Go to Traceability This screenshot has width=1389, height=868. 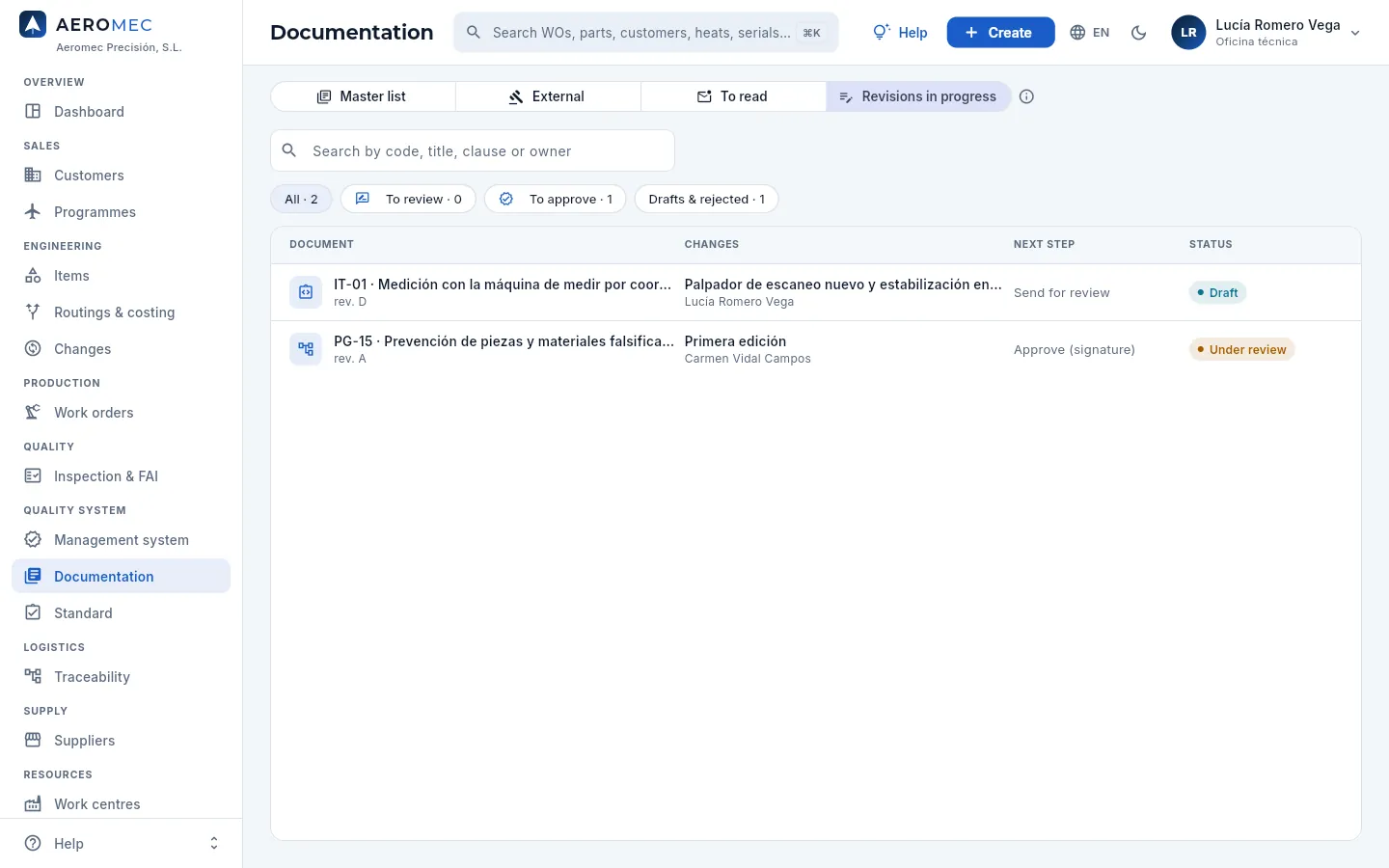[122, 677]
